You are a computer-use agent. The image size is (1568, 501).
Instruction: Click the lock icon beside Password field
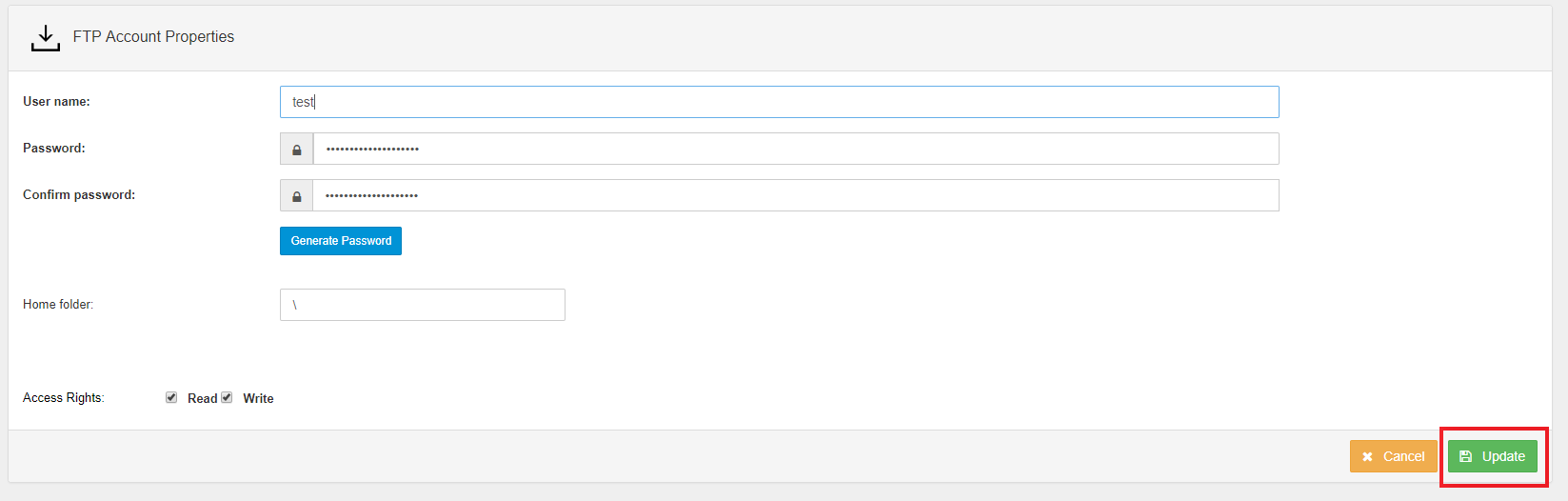coord(297,150)
